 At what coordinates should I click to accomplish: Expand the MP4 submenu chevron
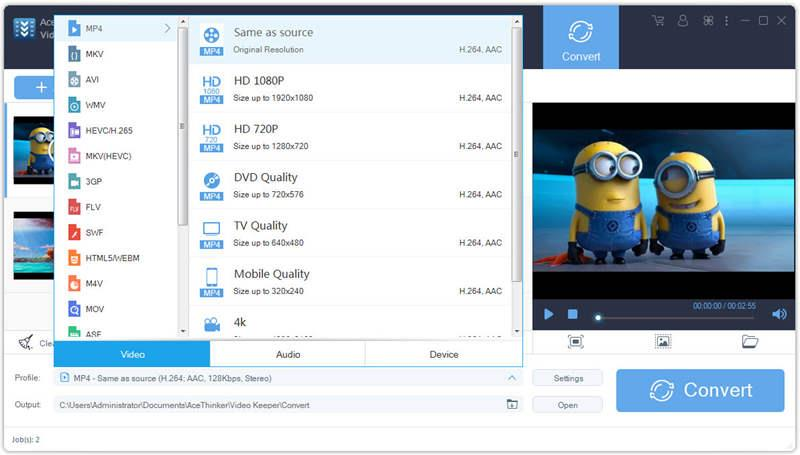coord(167,28)
